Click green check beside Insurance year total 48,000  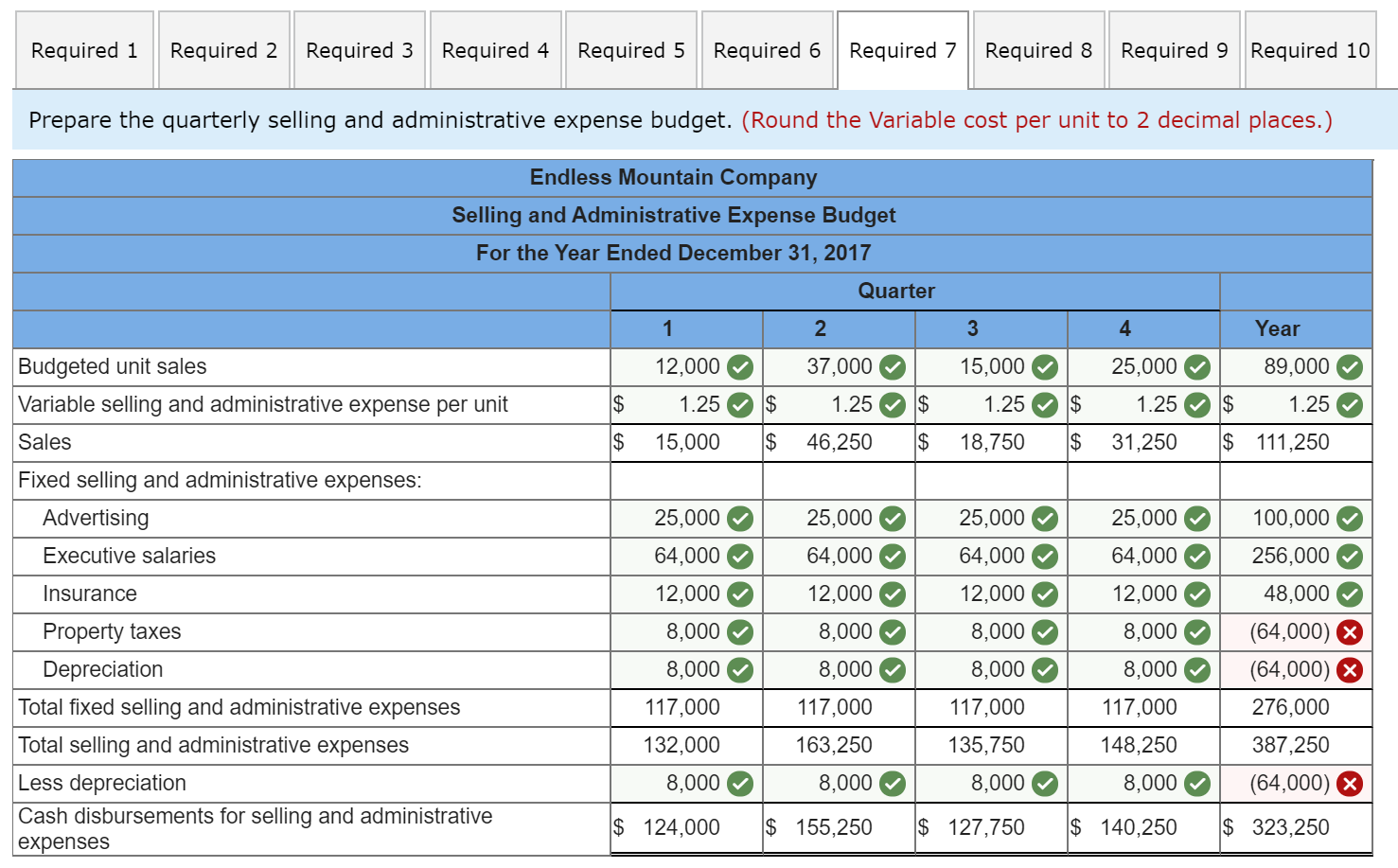click(x=1350, y=594)
